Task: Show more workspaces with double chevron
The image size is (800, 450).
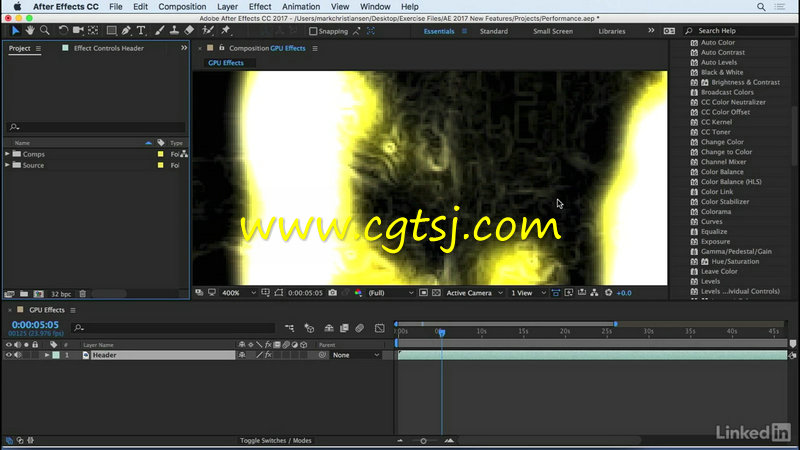Action: click(651, 31)
